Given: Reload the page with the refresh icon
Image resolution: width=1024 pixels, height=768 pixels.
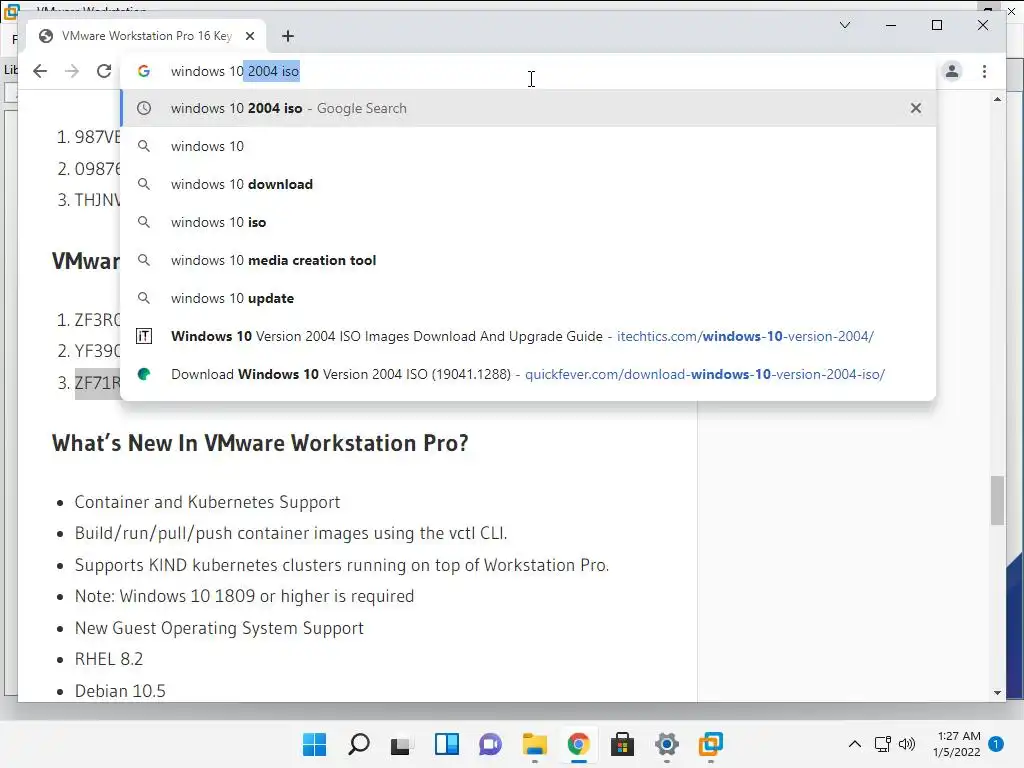Looking at the screenshot, I should pyautogui.click(x=104, y=71).
